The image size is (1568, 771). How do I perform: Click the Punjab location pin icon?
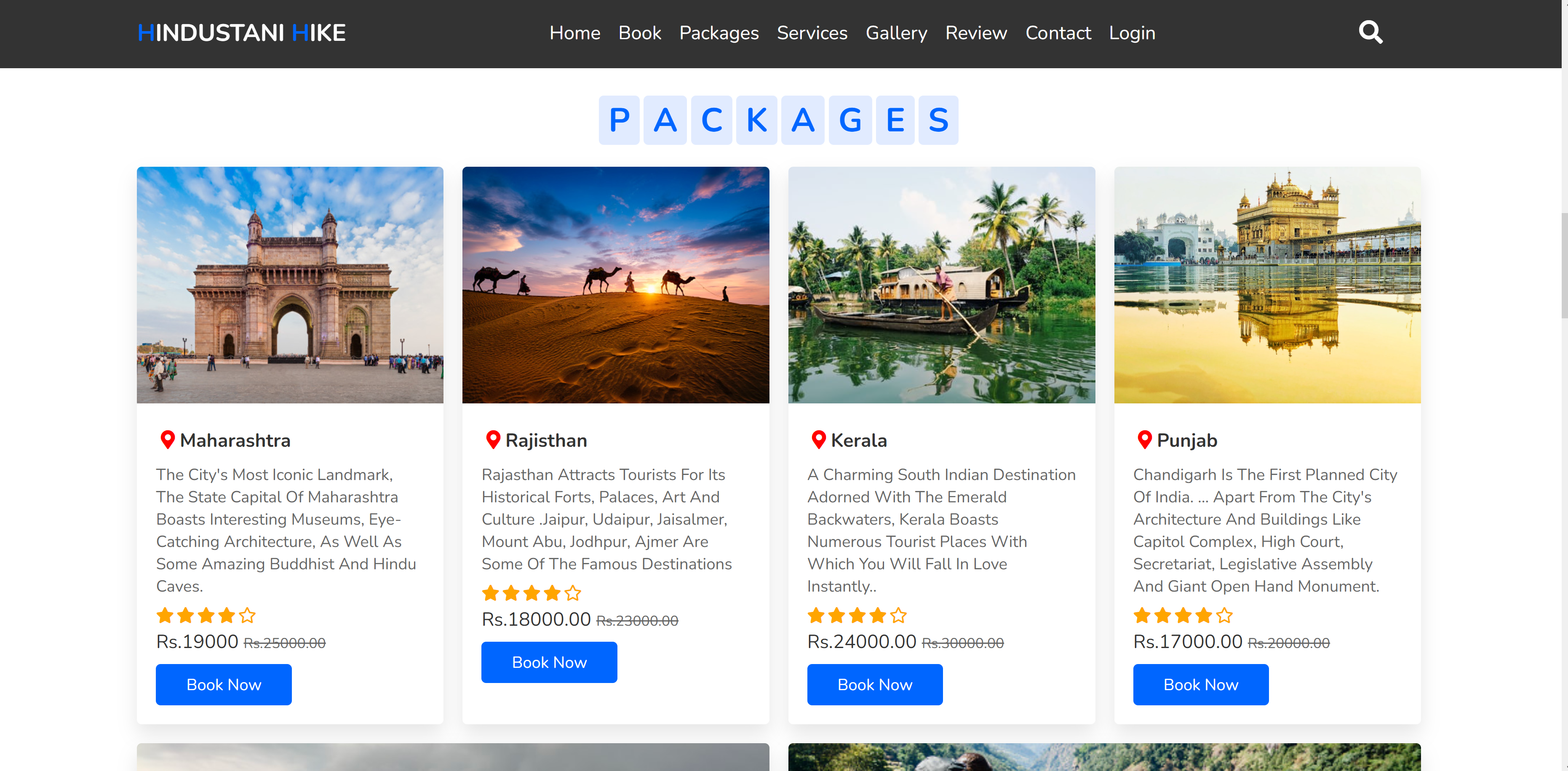(1144, 439)
